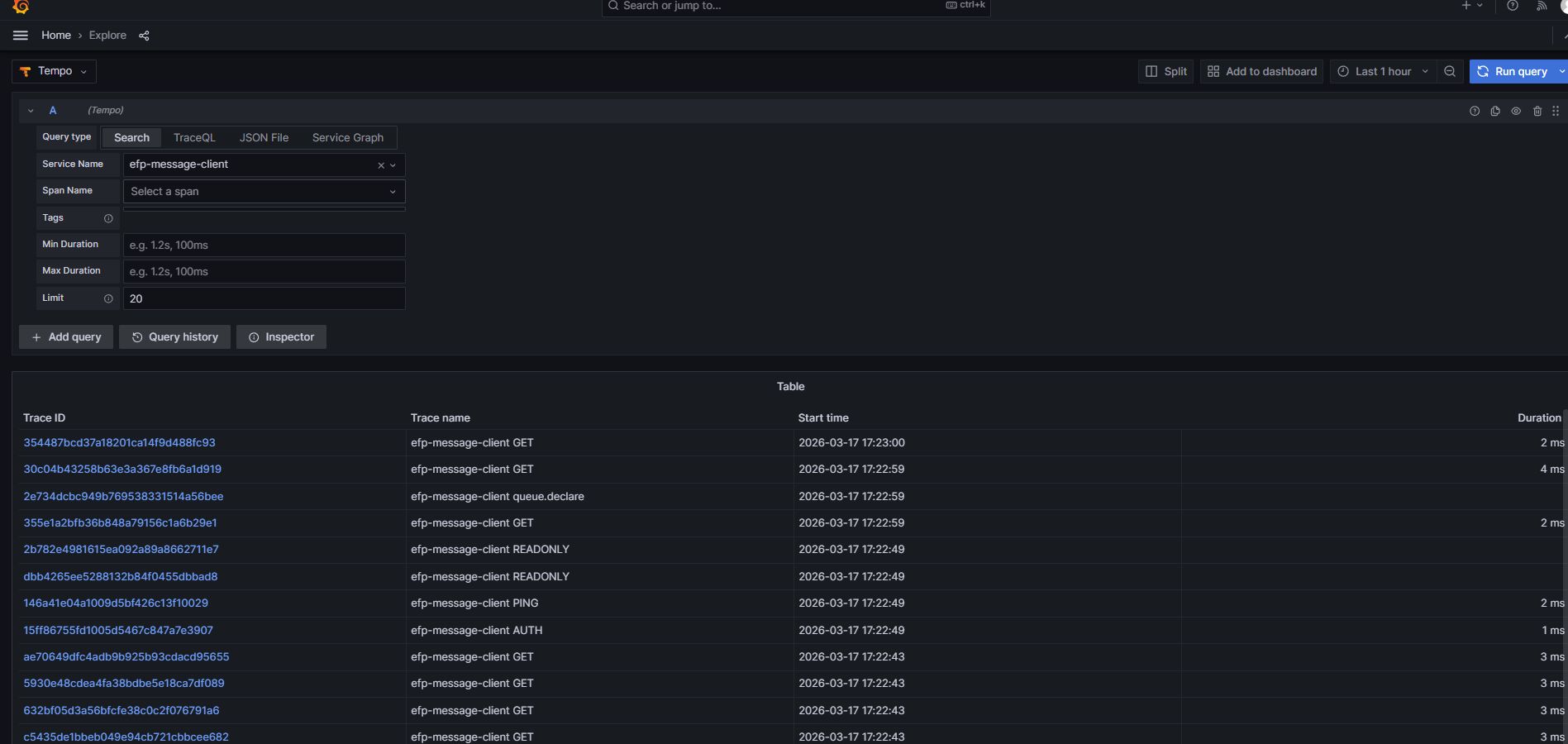
Task: Open the news feed icon in top bar
Action: [1542, 6]
